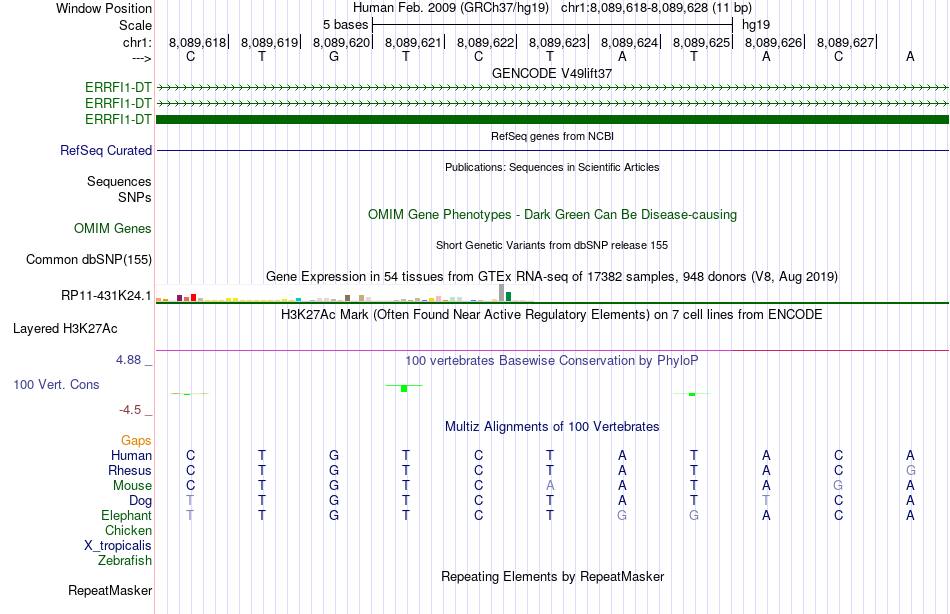950x614 pixels.
Task: Click the Dog species label
Action: click(x=141, y=501)
